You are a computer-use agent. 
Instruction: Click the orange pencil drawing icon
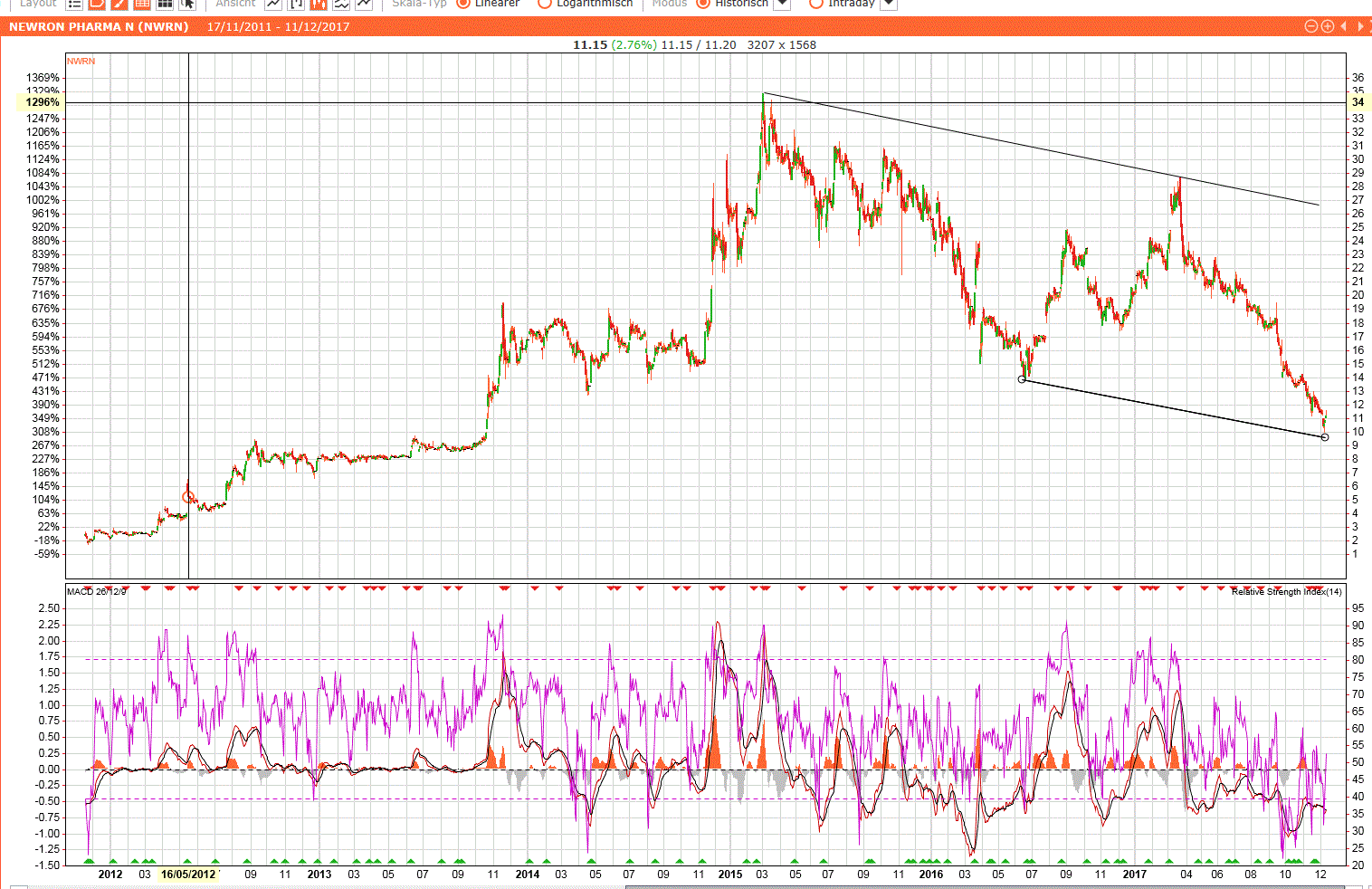[119, 4]
